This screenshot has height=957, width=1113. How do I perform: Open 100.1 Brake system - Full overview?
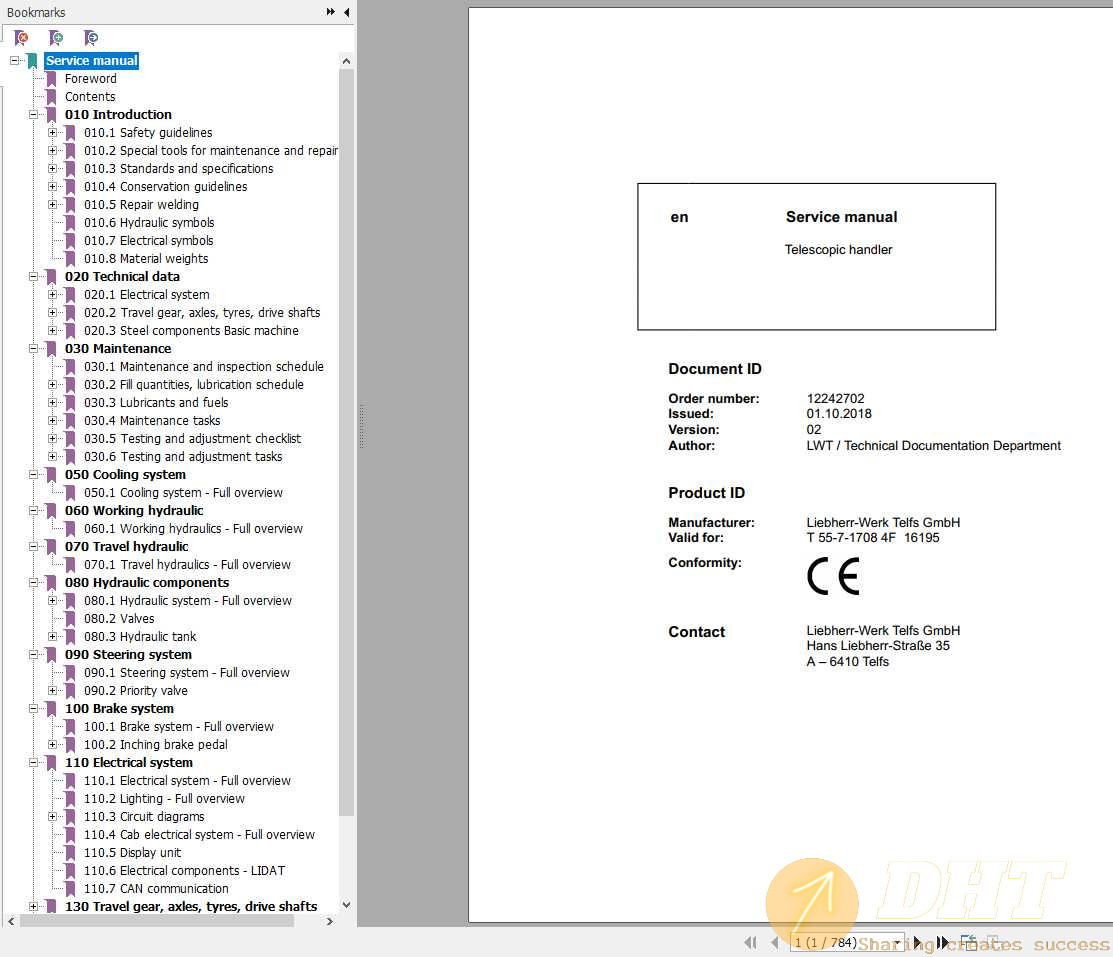pos(178,727)
